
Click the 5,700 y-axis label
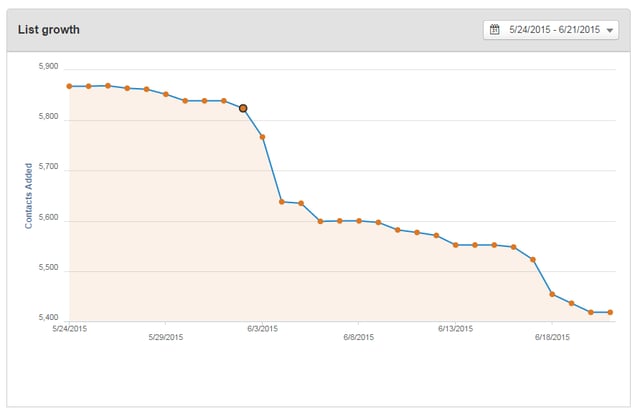(x=48, y=168)
